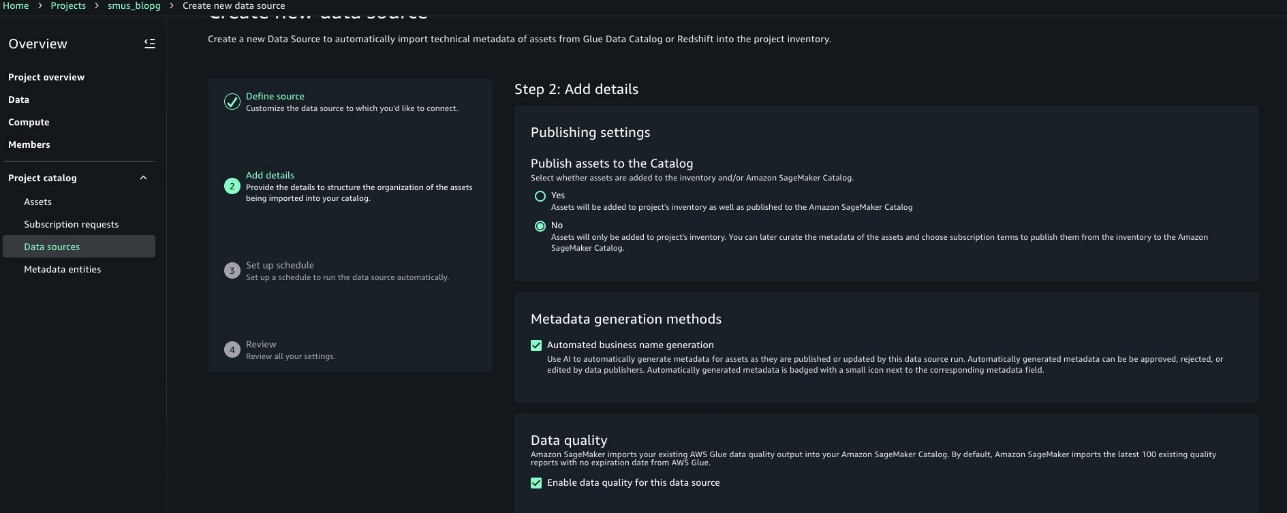The image size is (1287, 513).
Task: Click Review step title
Action: 261,344
